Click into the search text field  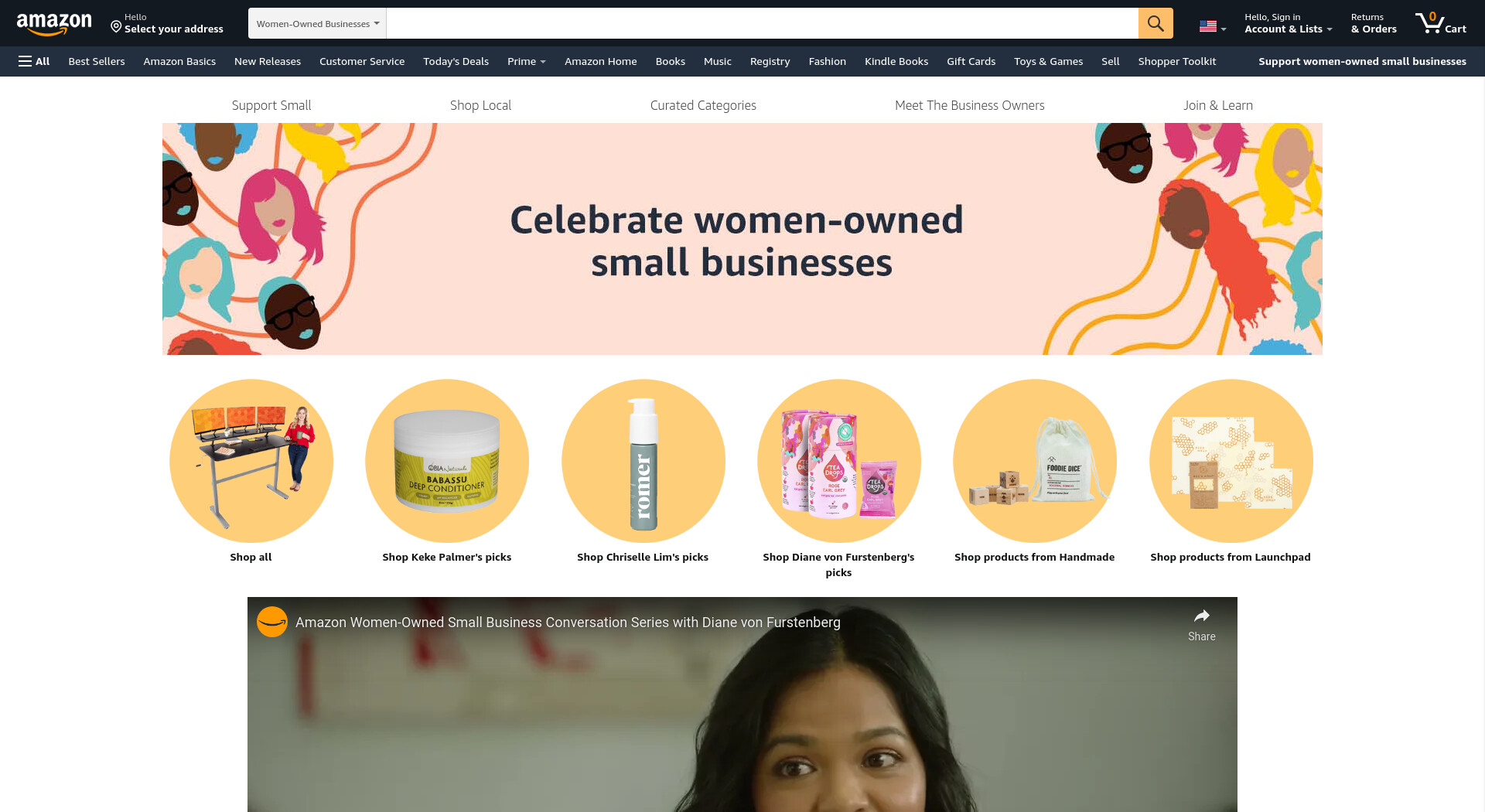coord(762,23)
